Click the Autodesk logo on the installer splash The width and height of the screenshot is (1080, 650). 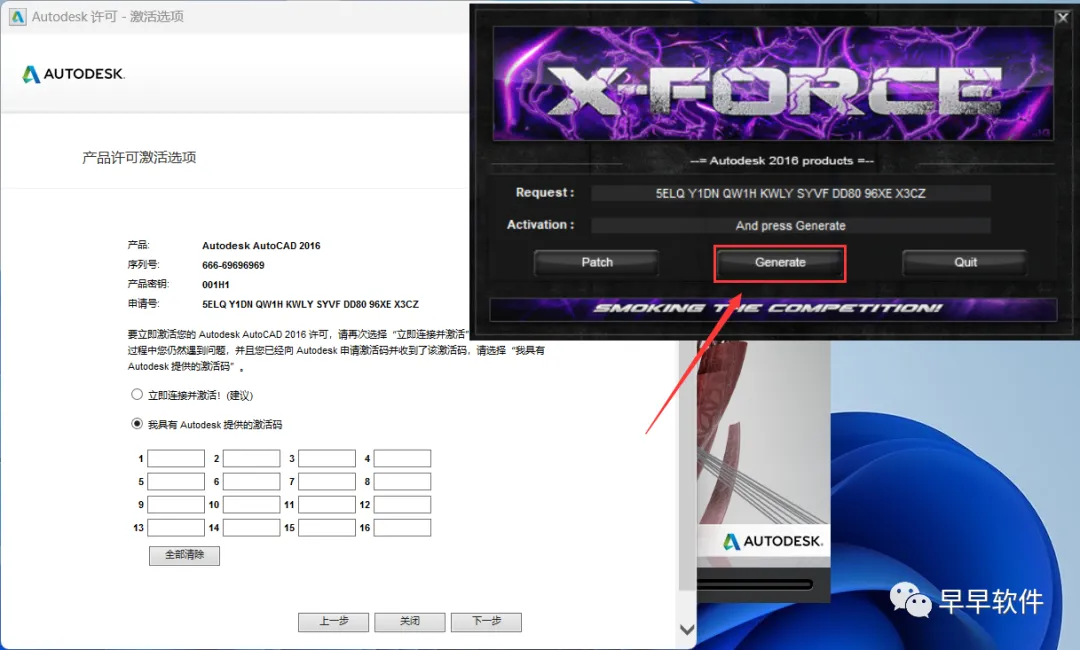click(773, 542)
